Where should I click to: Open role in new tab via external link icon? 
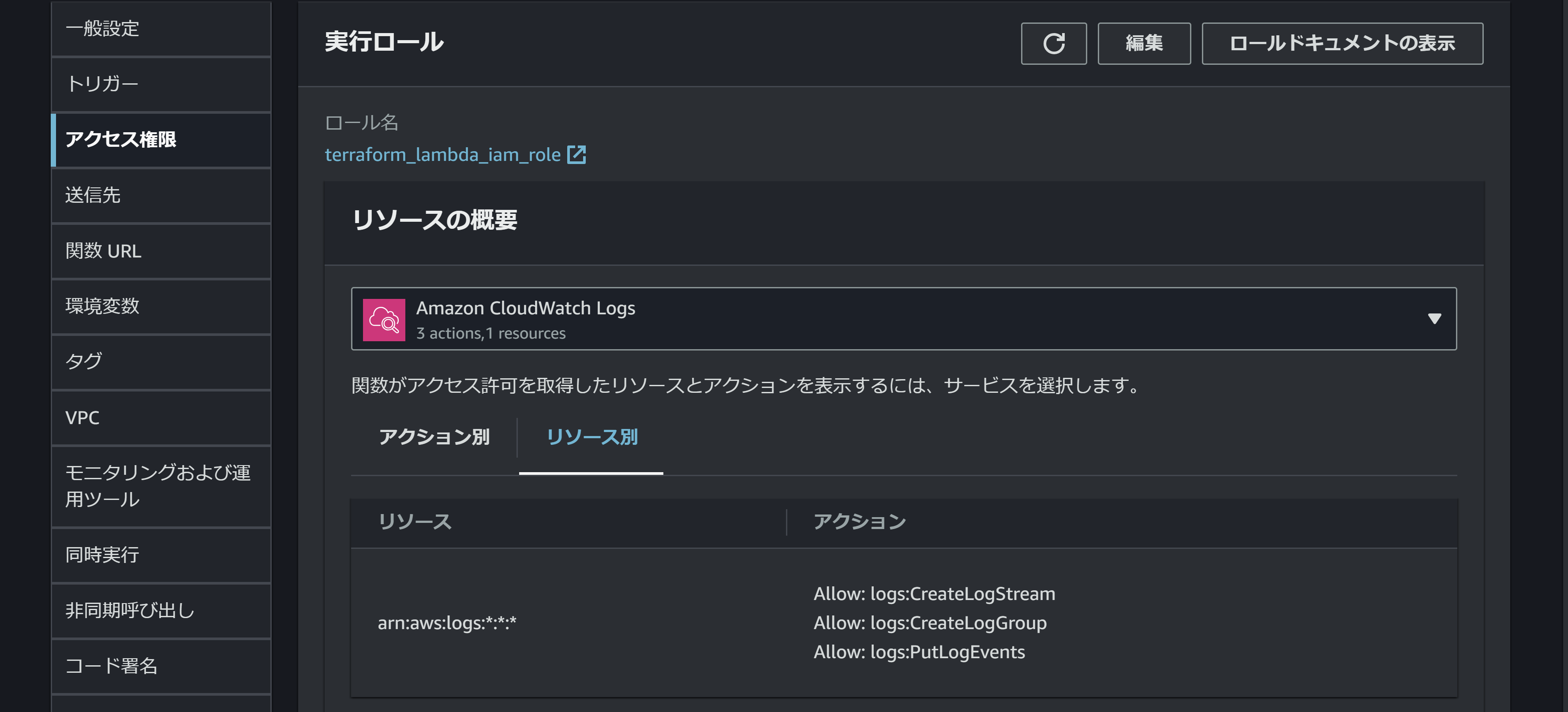576,154
